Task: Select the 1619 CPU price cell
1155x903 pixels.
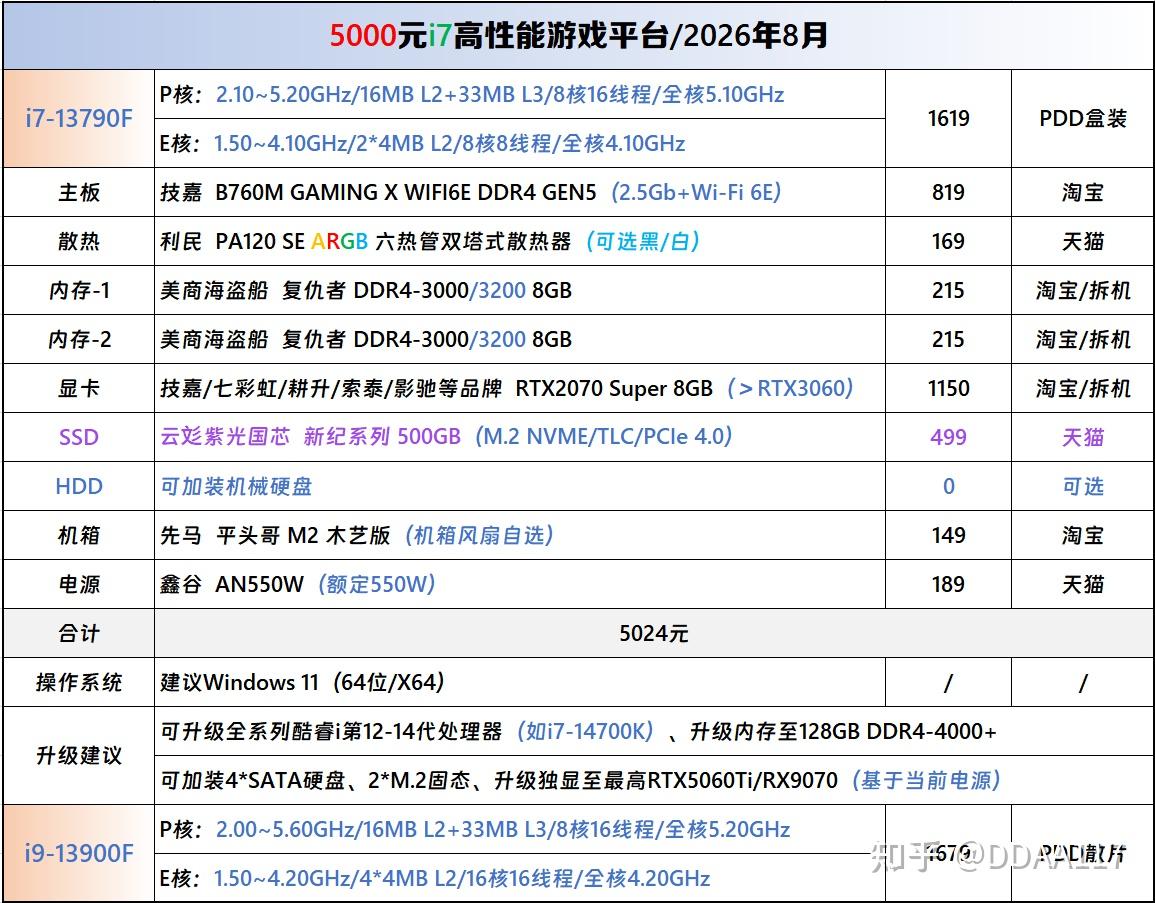Action: 948,119
